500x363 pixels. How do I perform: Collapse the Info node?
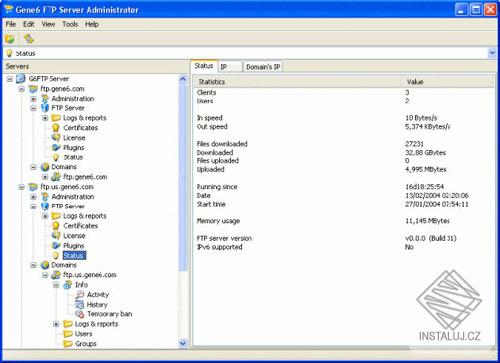[x=56, y=285]
